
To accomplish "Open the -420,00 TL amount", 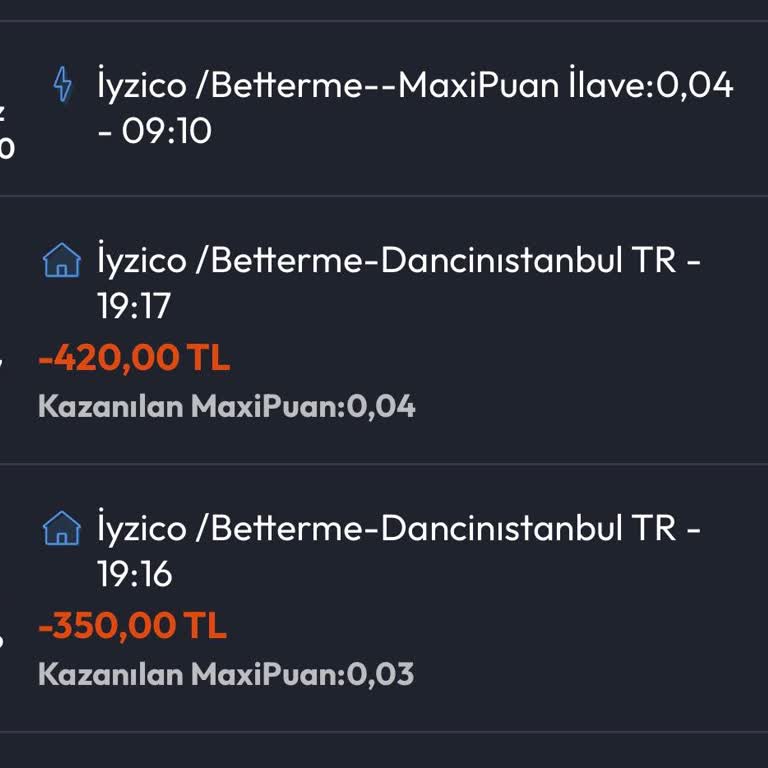I will point(134,357).
